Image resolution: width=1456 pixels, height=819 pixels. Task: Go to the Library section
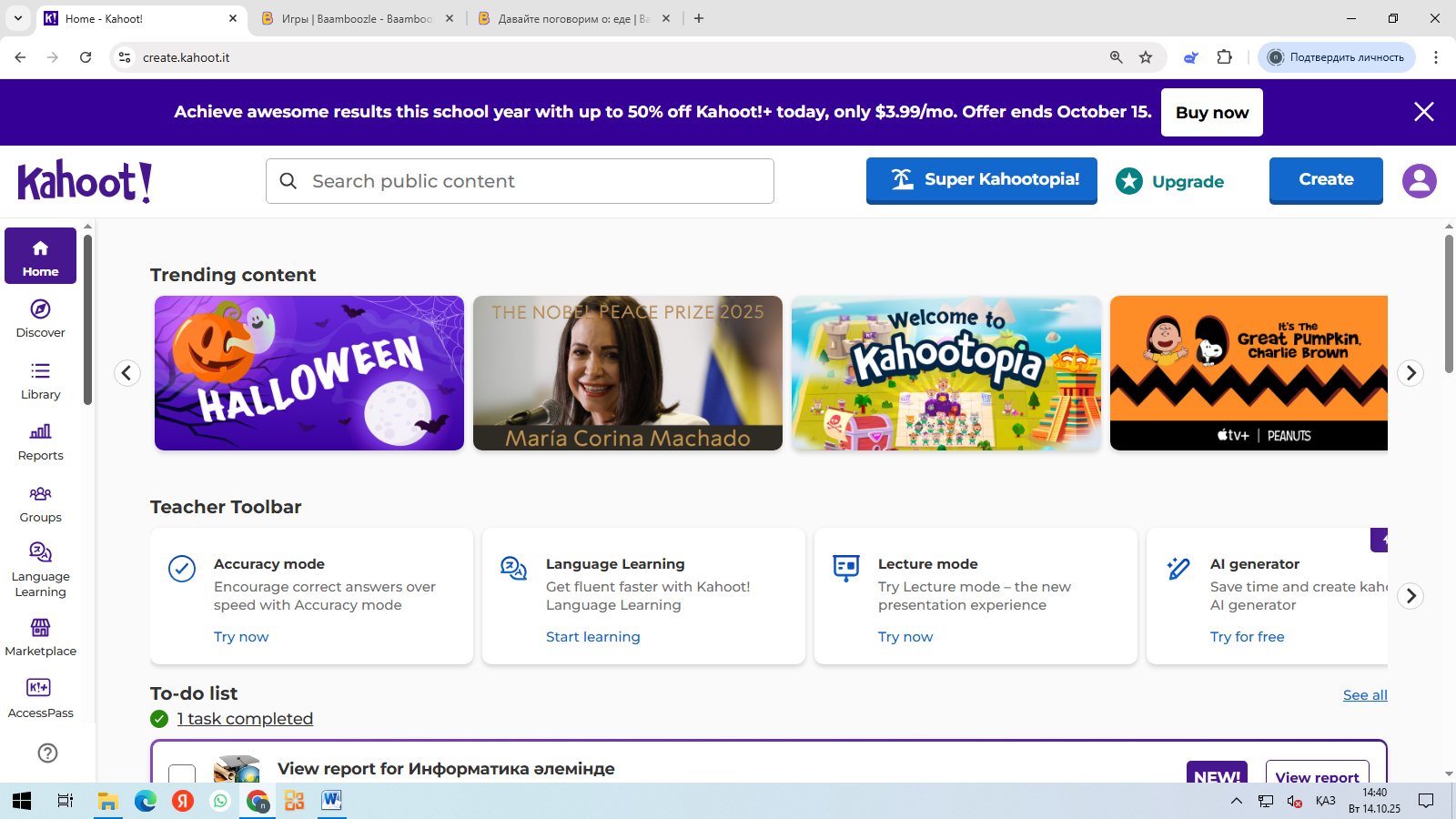tap(40, 380)
